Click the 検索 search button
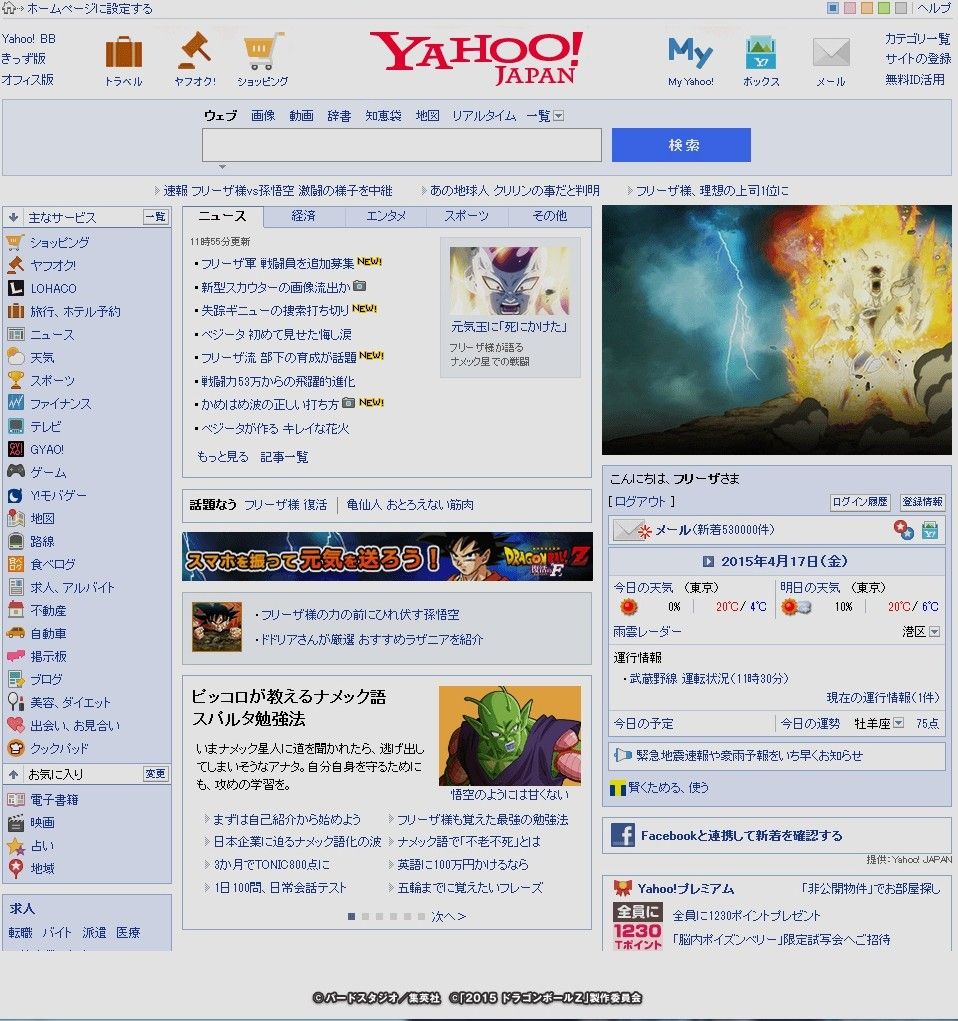 point(681,145)
